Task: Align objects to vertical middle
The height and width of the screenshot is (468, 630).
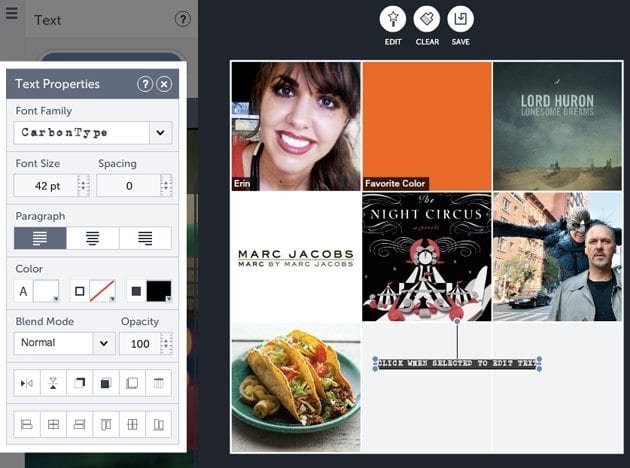Action: point(132,424)
